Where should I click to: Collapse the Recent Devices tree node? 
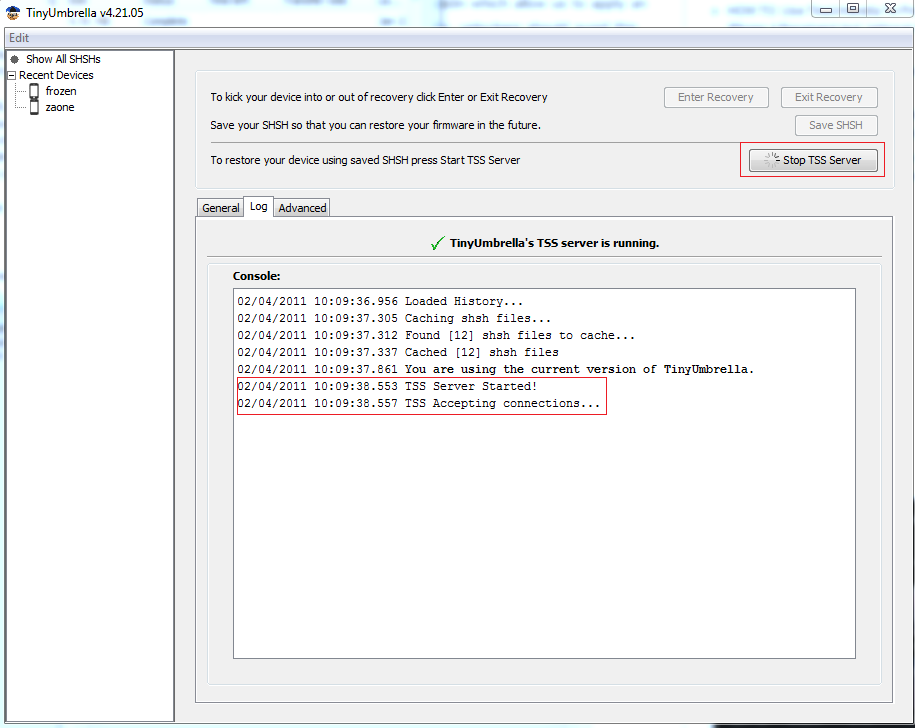pyautogui.click(x=11, y=75)
